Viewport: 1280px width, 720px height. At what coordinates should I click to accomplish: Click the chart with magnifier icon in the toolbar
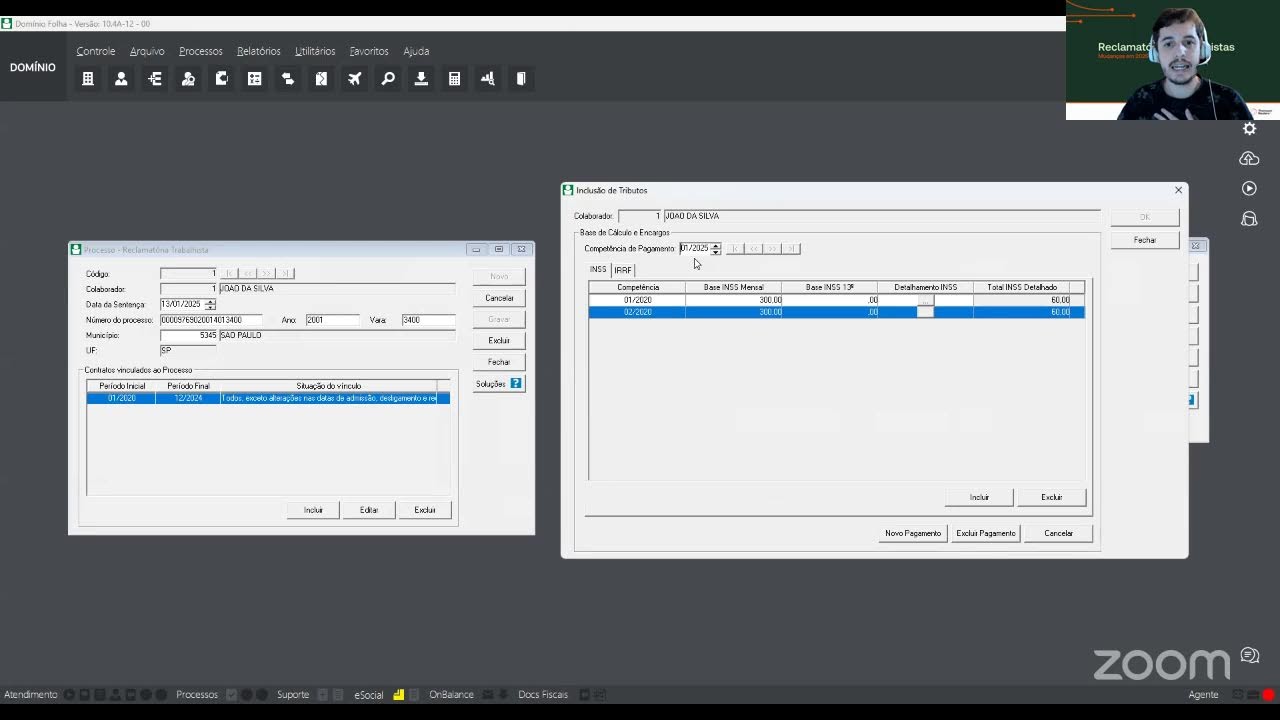[x=488, y=79]
